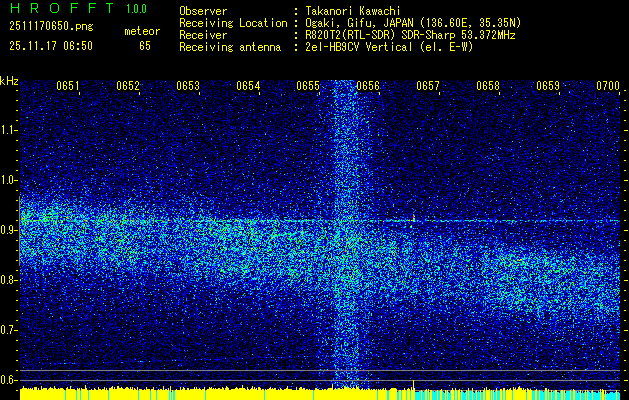The height and width of the screenshot is (400, 629).
Task: Click the Receiver field label
Action: (203, 35)
